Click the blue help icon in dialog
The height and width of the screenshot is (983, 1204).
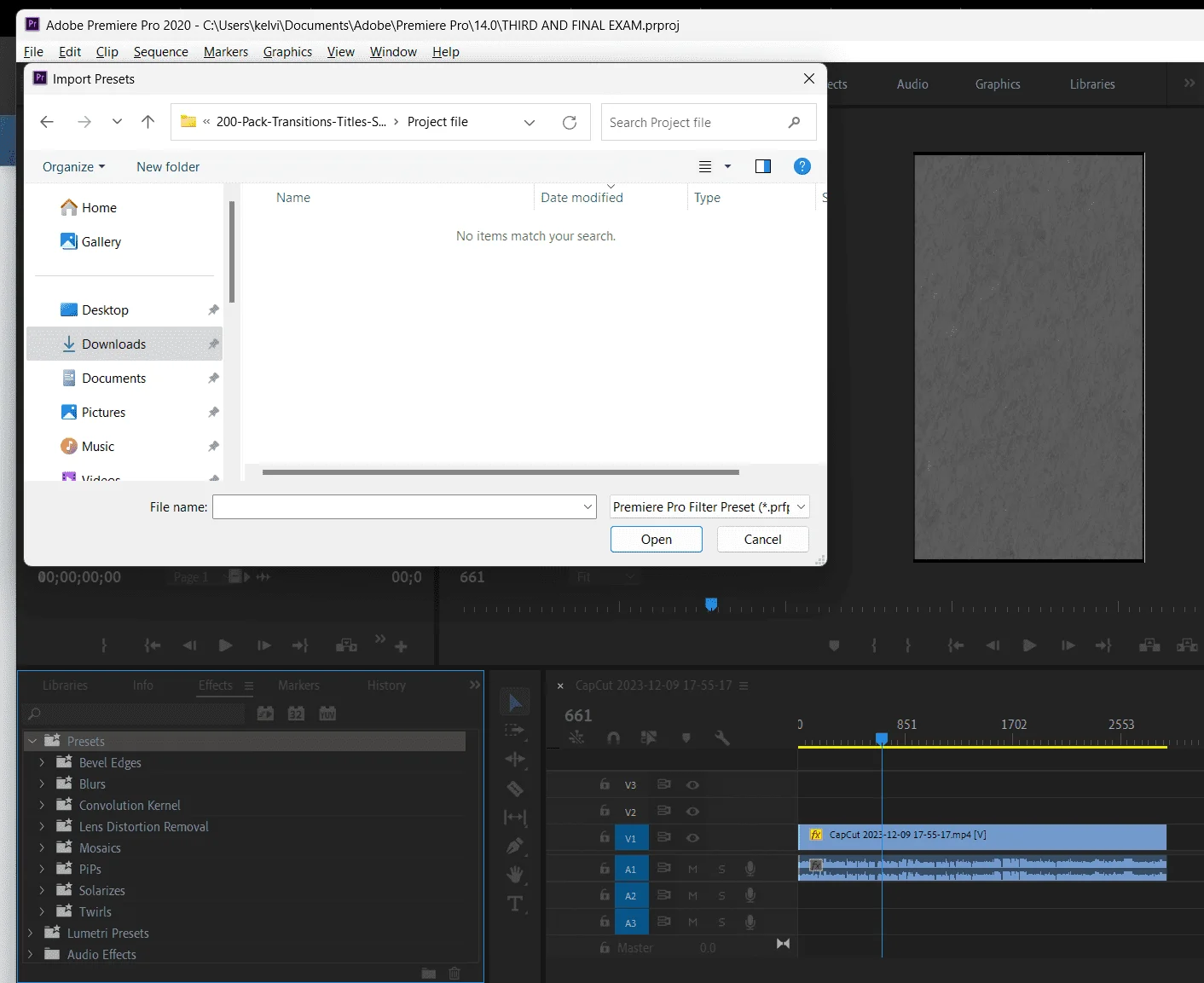point(802,166)
